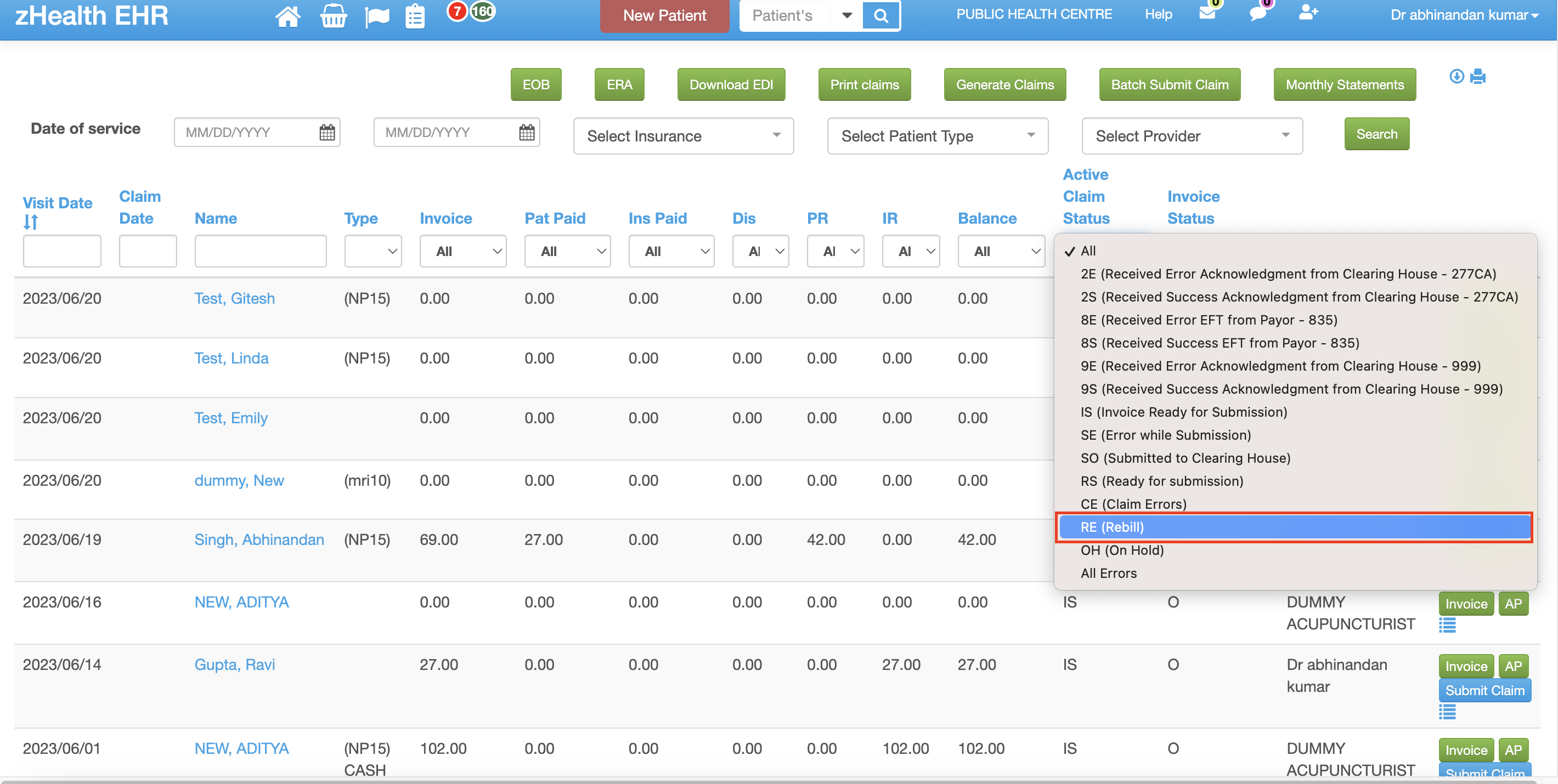Open the Ins Paid filter dropdown
The image size is (1558, 784).
[671, 251]
